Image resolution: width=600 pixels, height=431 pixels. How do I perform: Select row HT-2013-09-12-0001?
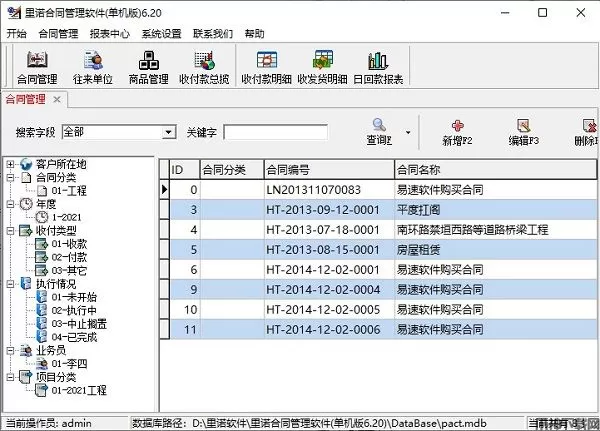point(383,209)
